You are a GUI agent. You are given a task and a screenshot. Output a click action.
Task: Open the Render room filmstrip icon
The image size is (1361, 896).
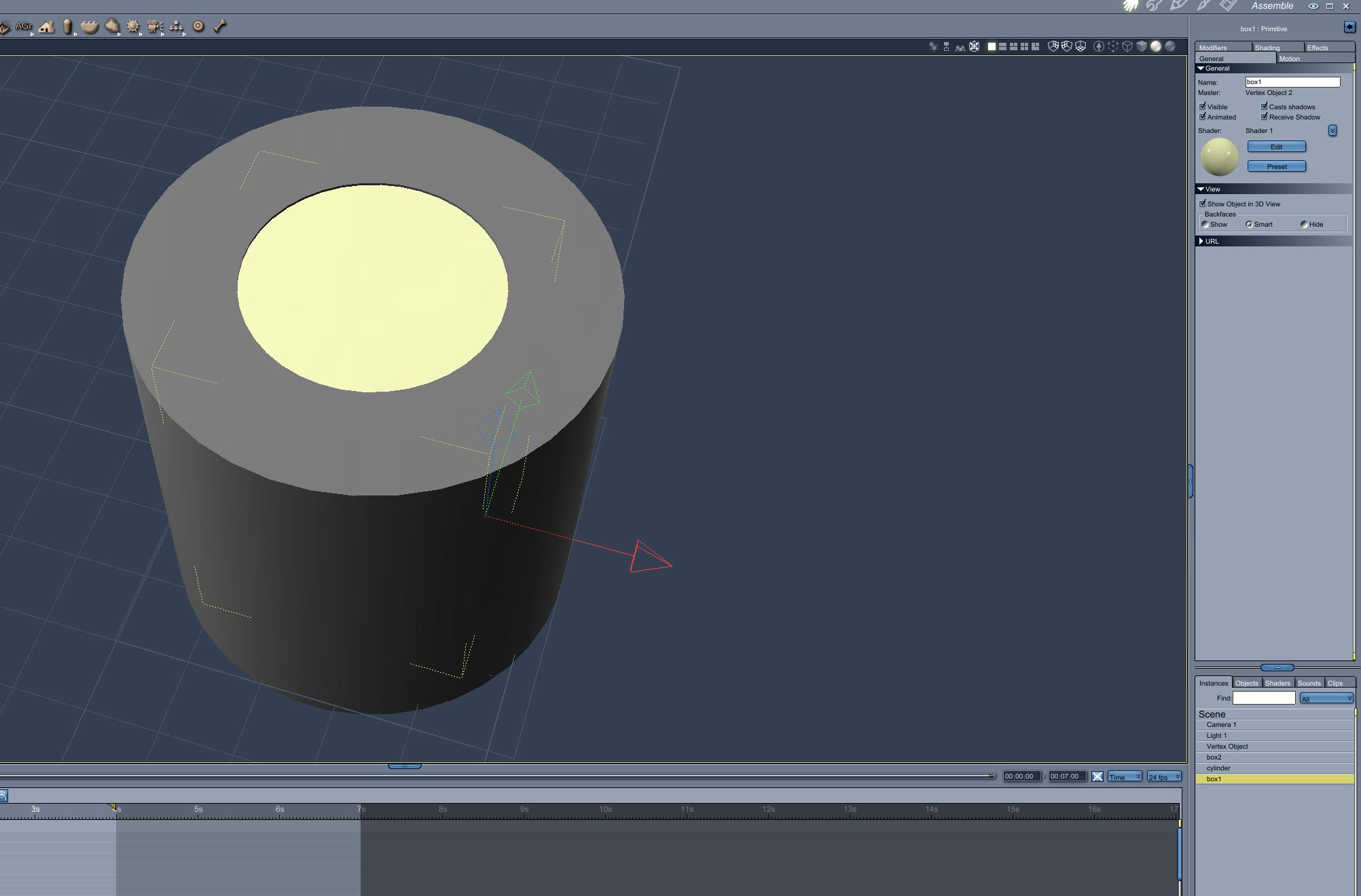(1228, 5)
